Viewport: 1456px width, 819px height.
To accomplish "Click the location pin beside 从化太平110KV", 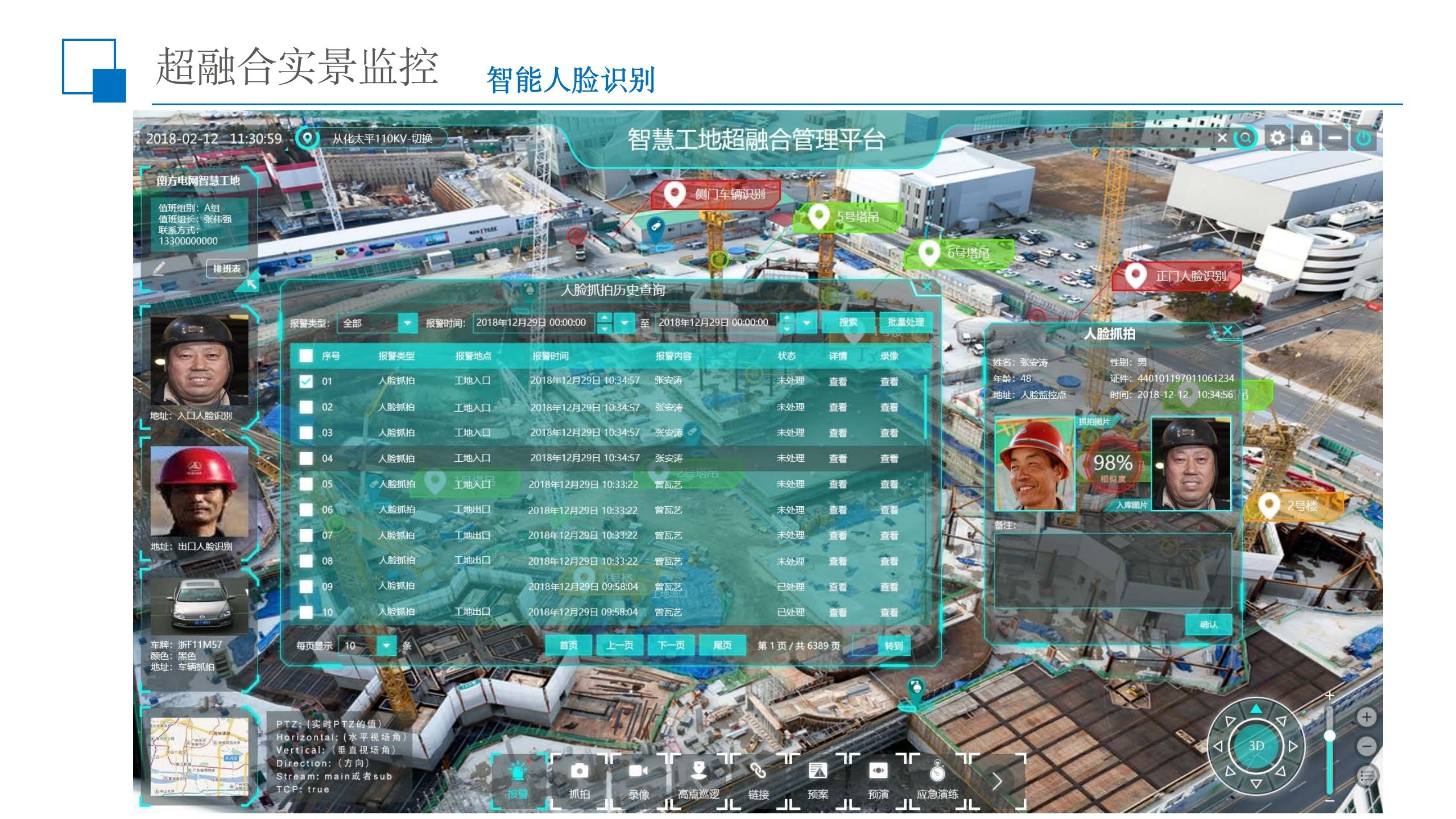I will (308, 138).
